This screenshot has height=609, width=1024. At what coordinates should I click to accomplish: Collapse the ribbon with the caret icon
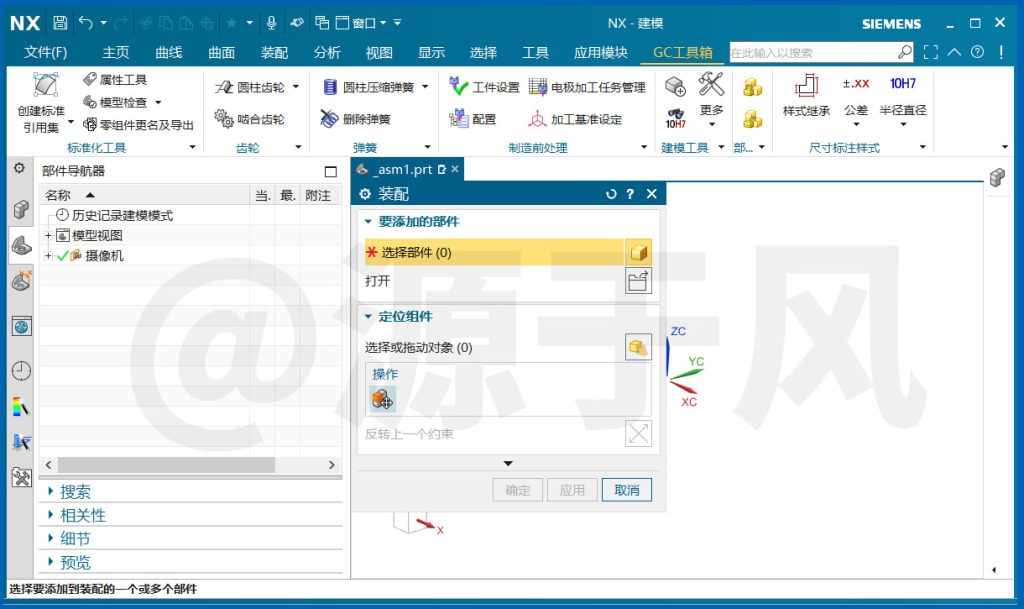coord(954,52)
